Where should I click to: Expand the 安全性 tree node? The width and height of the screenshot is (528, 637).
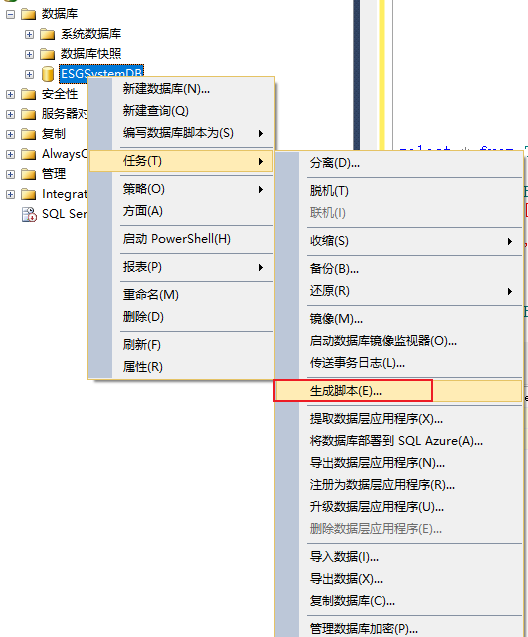coord(11,95)
